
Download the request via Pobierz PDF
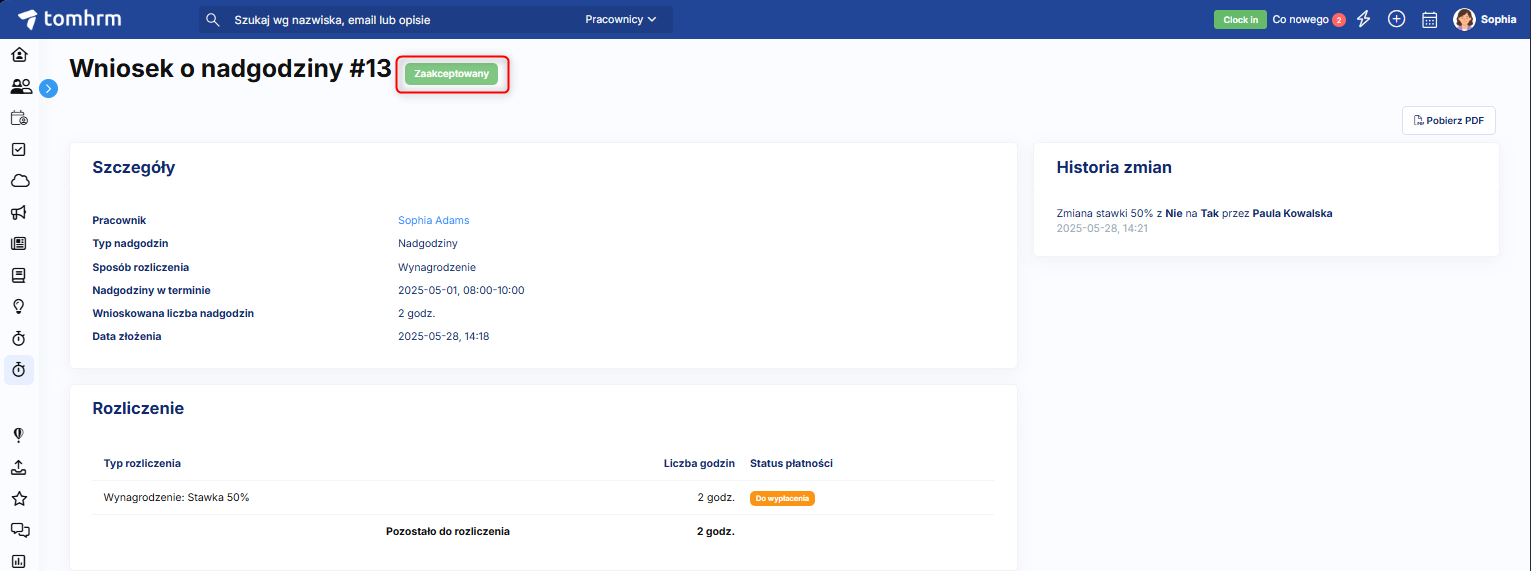[x=1448, y=121]
